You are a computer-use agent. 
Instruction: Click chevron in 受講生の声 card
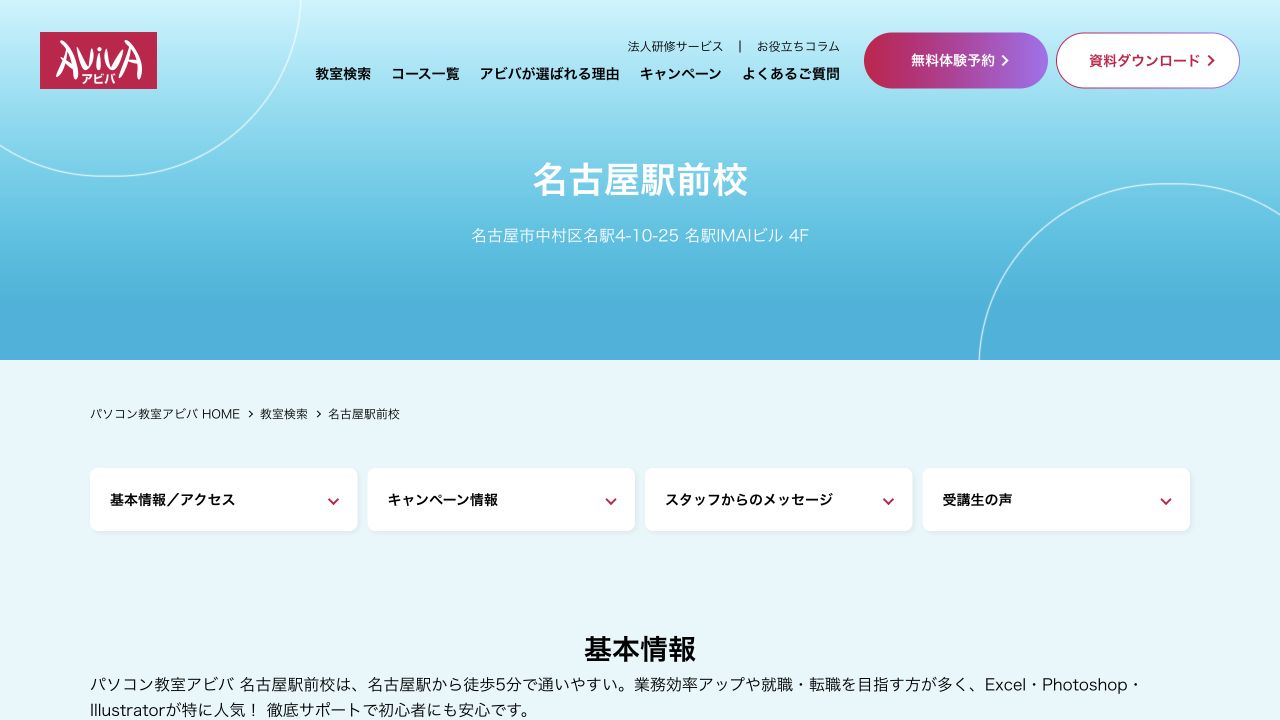pos(1166,502)
